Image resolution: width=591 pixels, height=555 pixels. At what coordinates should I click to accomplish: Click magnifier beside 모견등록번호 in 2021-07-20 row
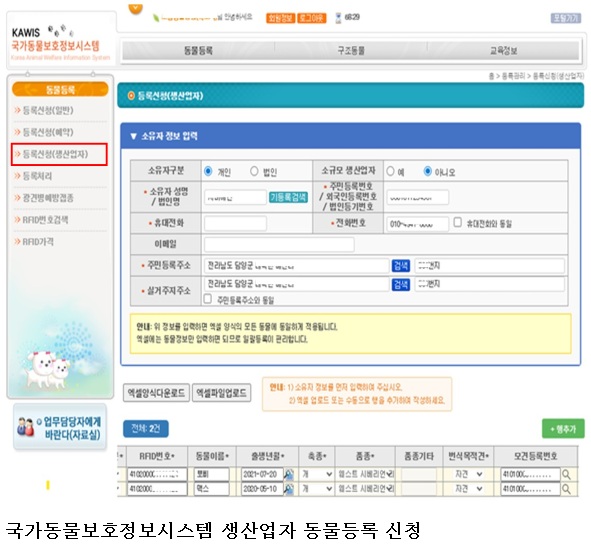click(x=566, y=474)
